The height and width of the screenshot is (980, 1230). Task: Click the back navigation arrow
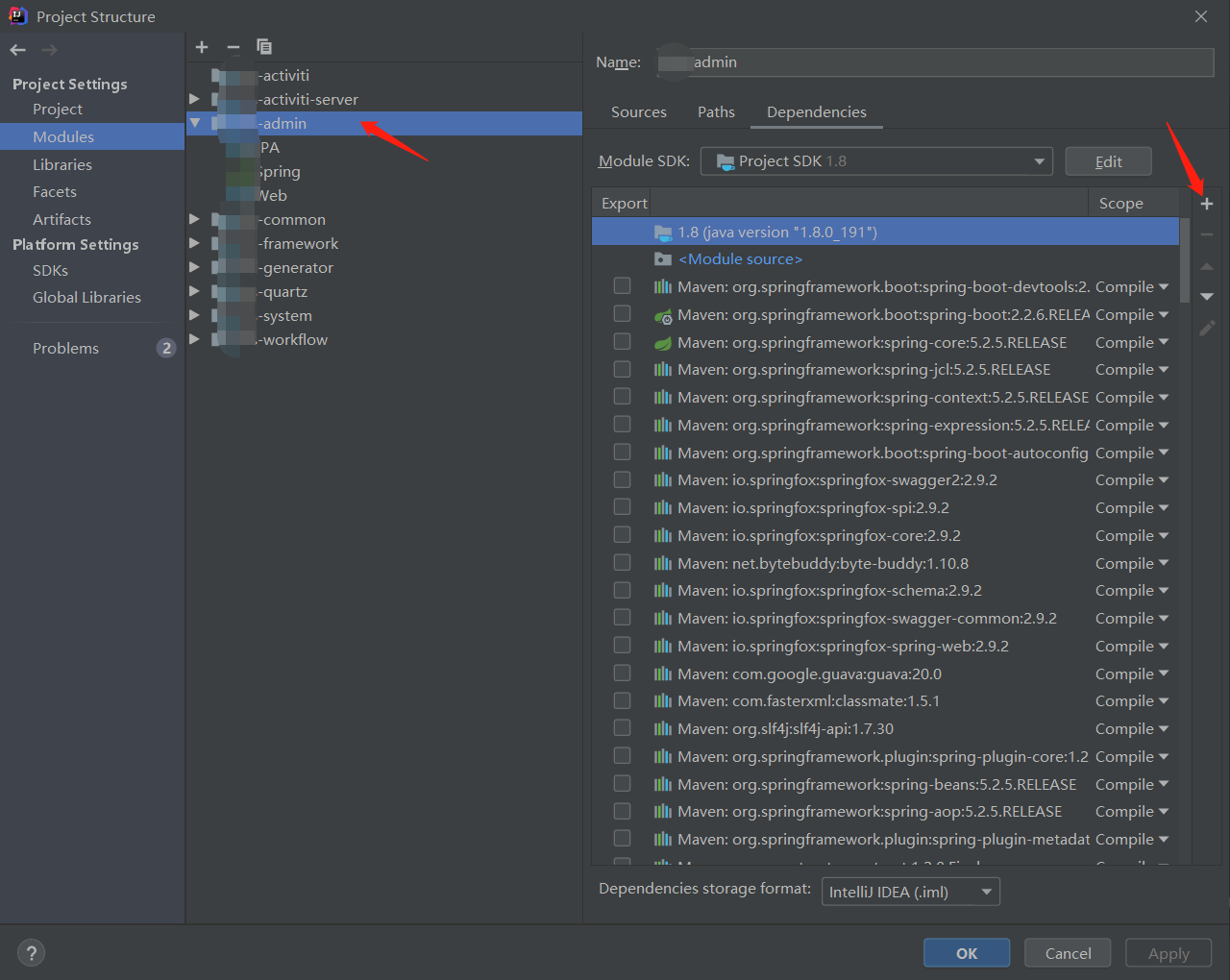[x=17, y=49]
